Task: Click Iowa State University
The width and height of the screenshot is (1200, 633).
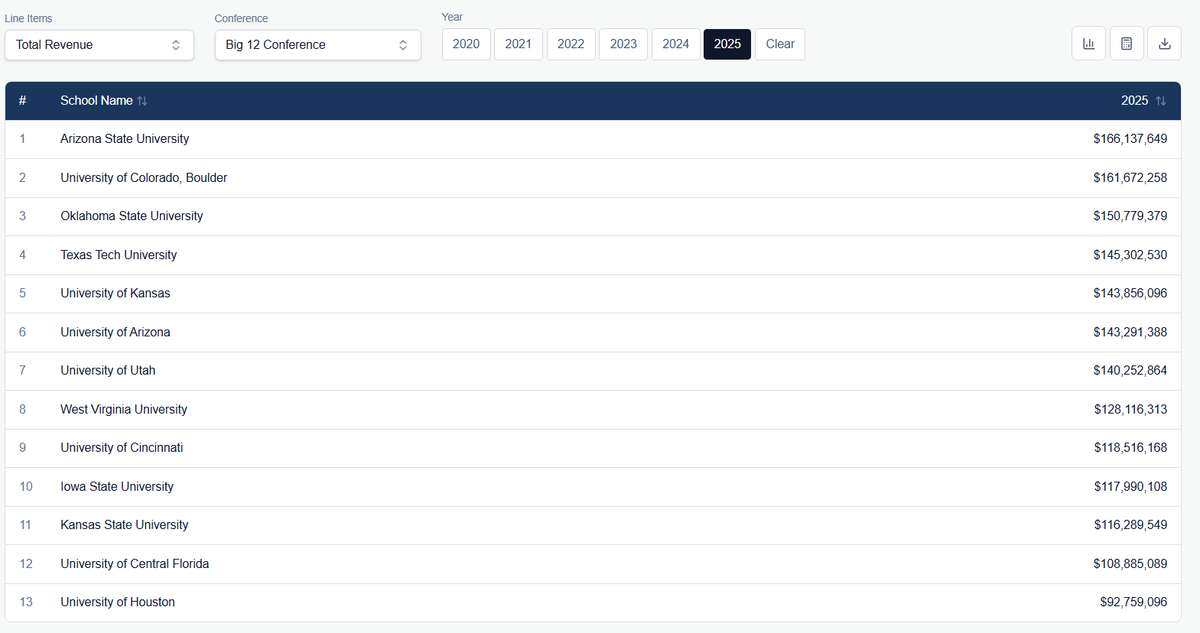Action: pos(117,487)
